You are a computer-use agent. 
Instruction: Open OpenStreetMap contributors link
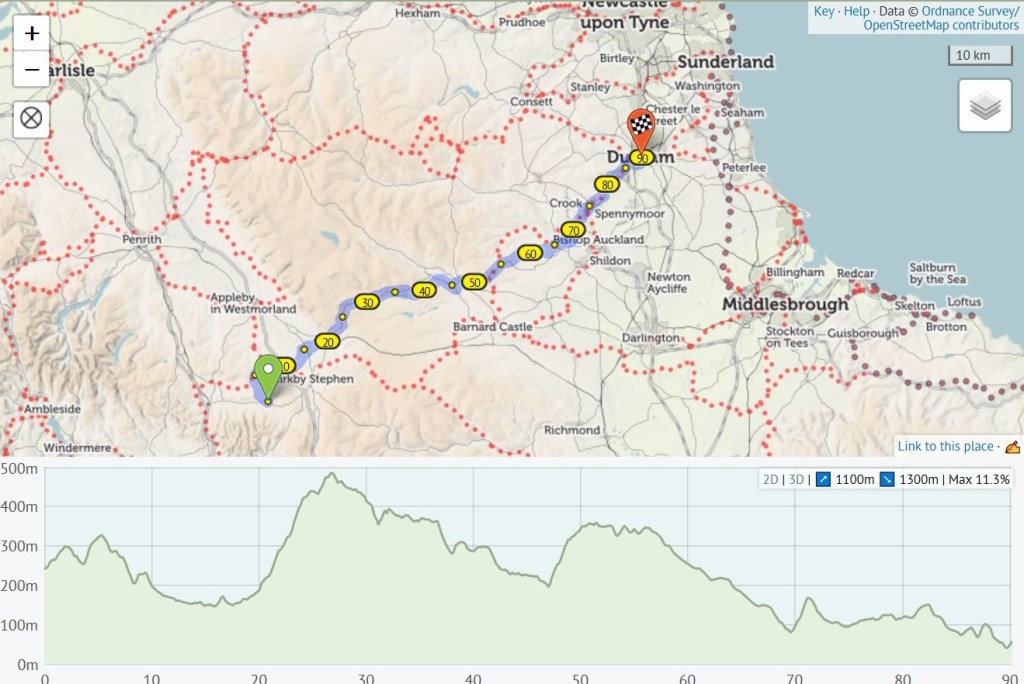pos(941,26)
